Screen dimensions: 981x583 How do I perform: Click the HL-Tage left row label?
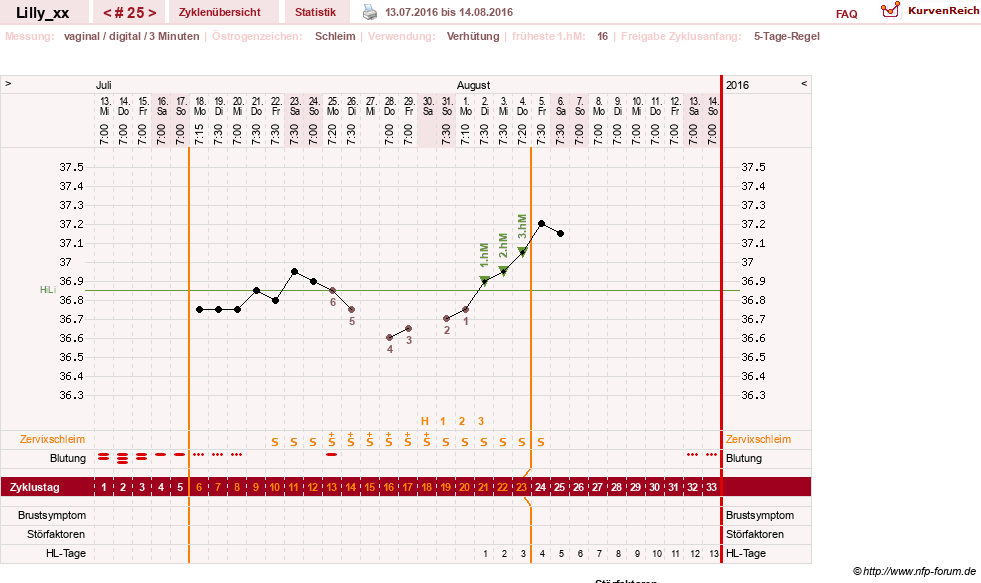click(66, 553)
